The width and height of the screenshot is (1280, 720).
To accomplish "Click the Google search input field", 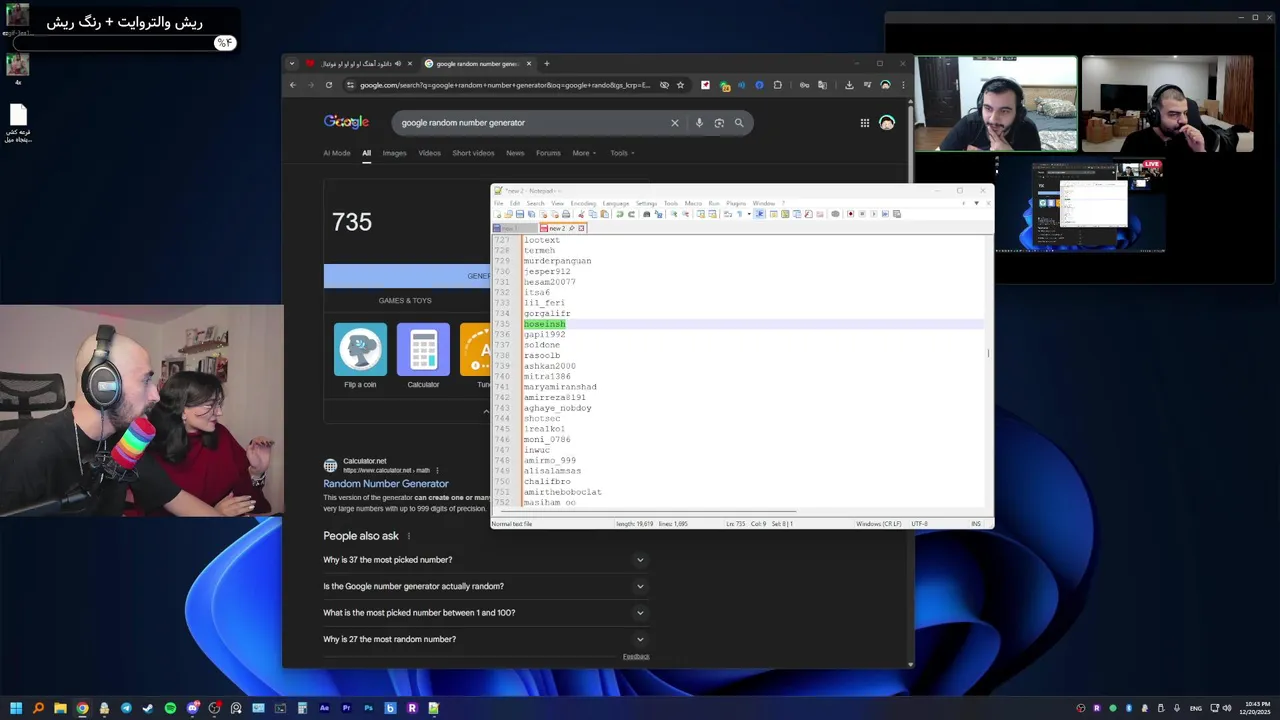I will 530,123.
